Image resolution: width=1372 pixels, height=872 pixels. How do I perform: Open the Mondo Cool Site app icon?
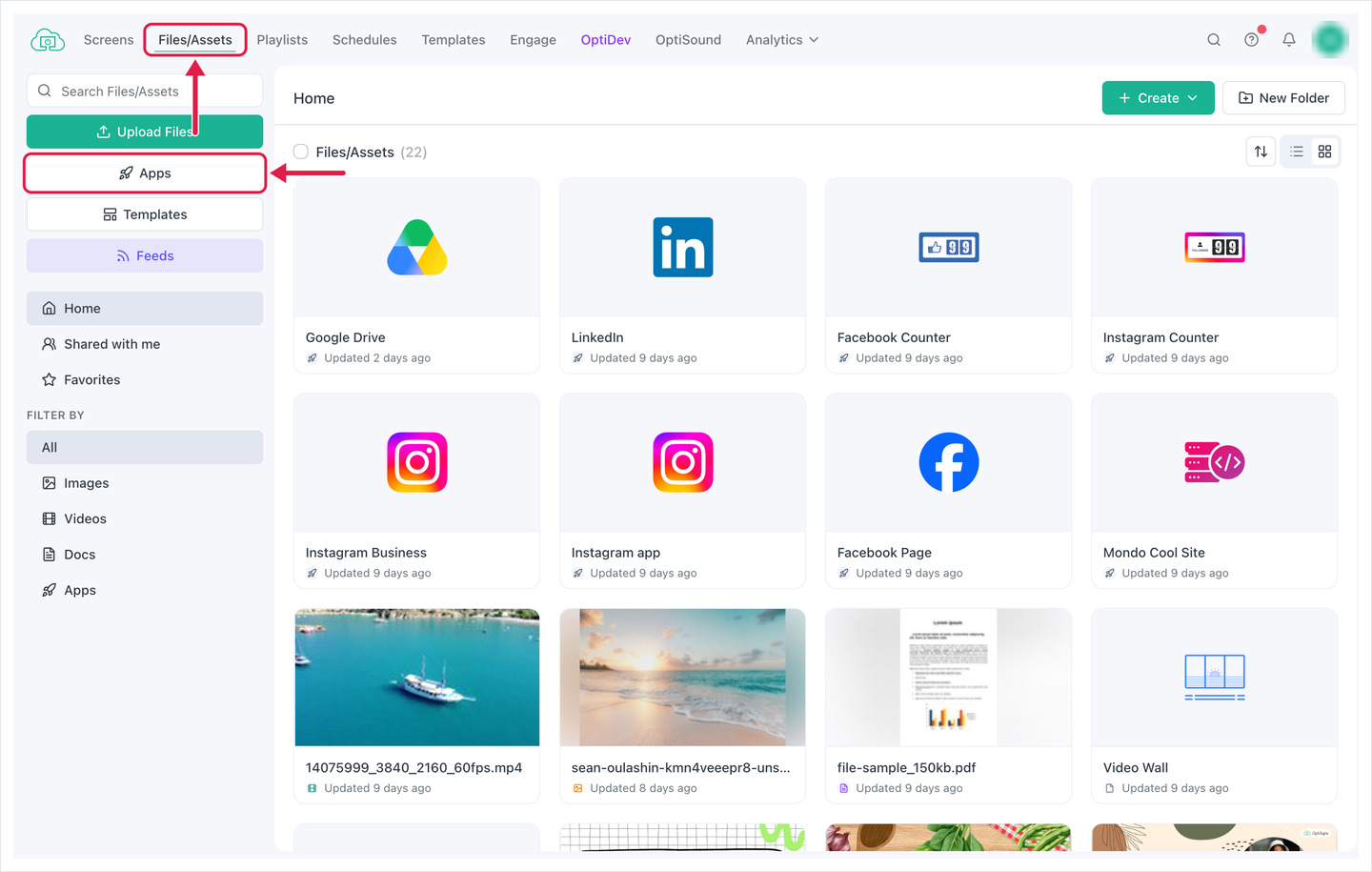1215,462
